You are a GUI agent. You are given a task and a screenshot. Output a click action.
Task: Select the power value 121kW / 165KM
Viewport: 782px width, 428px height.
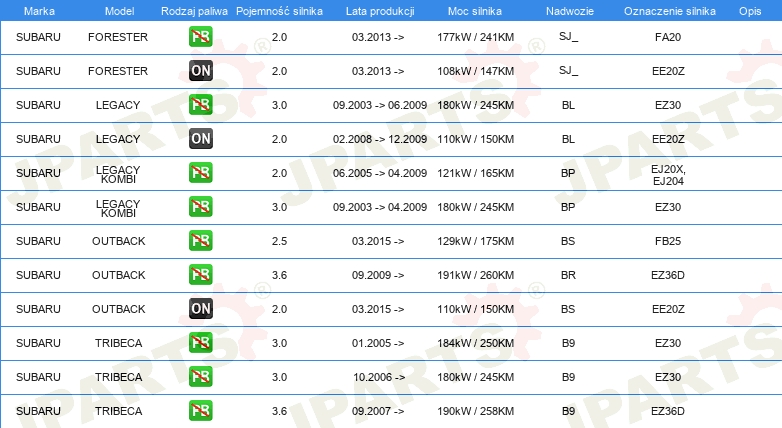point(476,173)
